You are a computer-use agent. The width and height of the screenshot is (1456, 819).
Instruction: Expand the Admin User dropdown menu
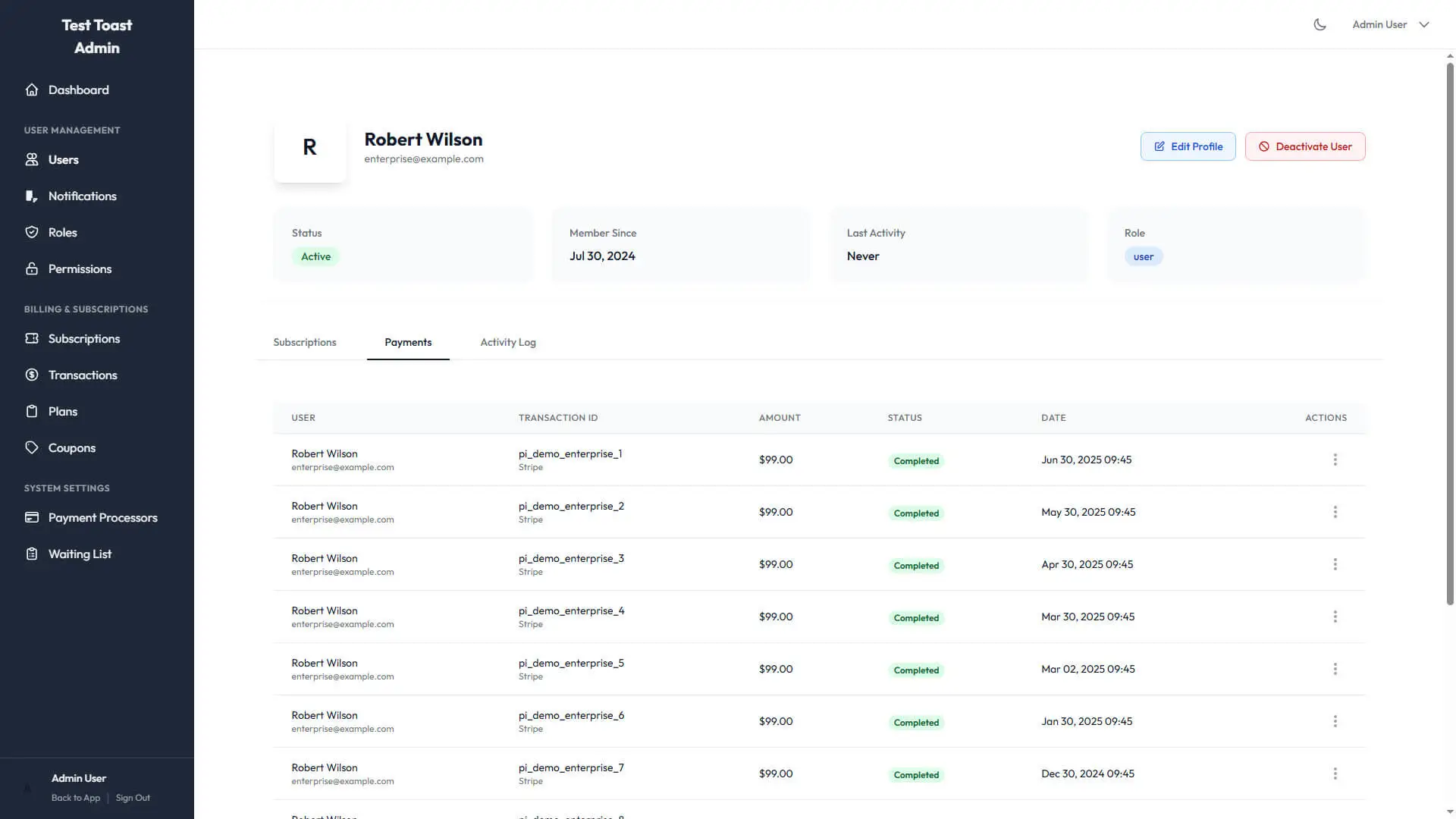[1391, 24]
